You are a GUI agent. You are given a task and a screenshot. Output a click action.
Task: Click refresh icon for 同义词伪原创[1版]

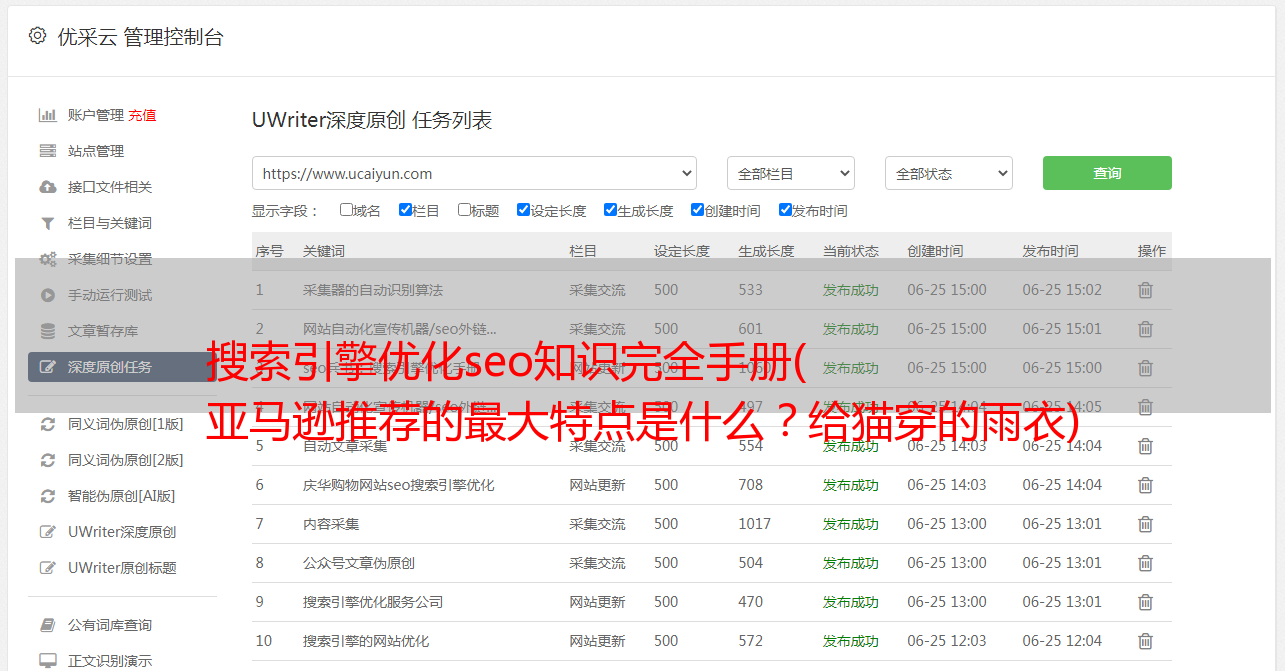point(47,424)
